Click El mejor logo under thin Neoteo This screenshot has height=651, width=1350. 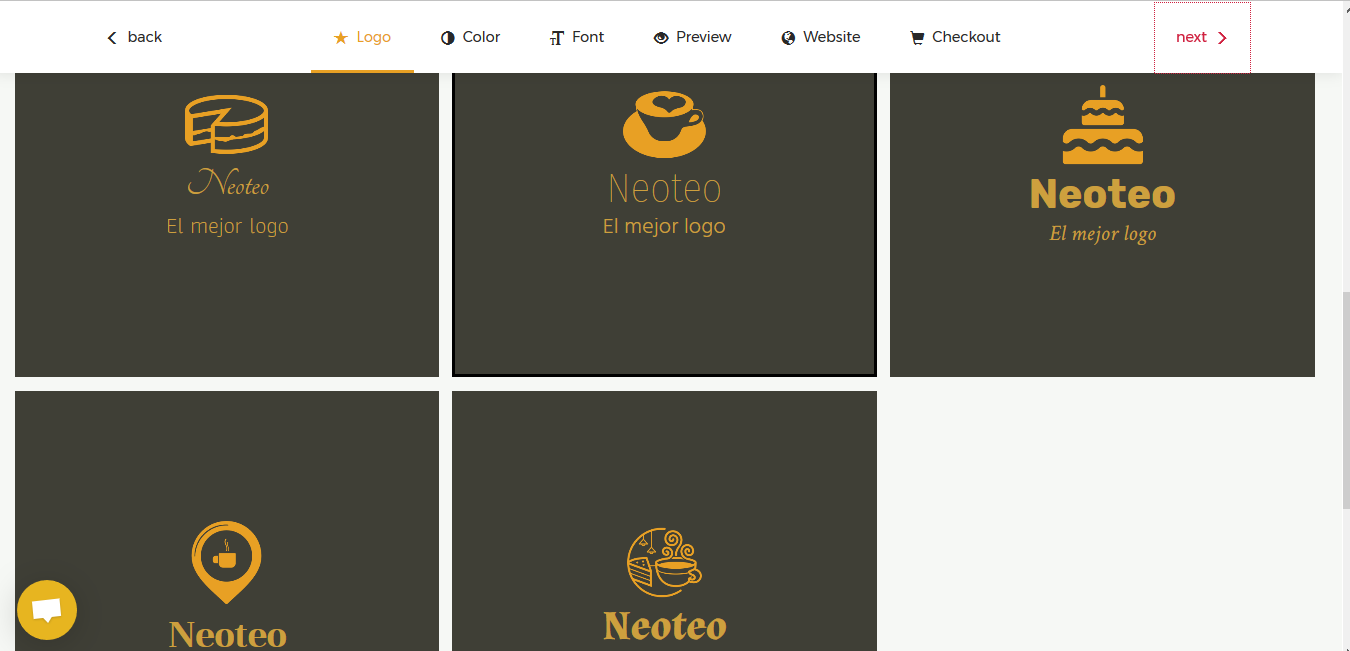coord(664,227)
